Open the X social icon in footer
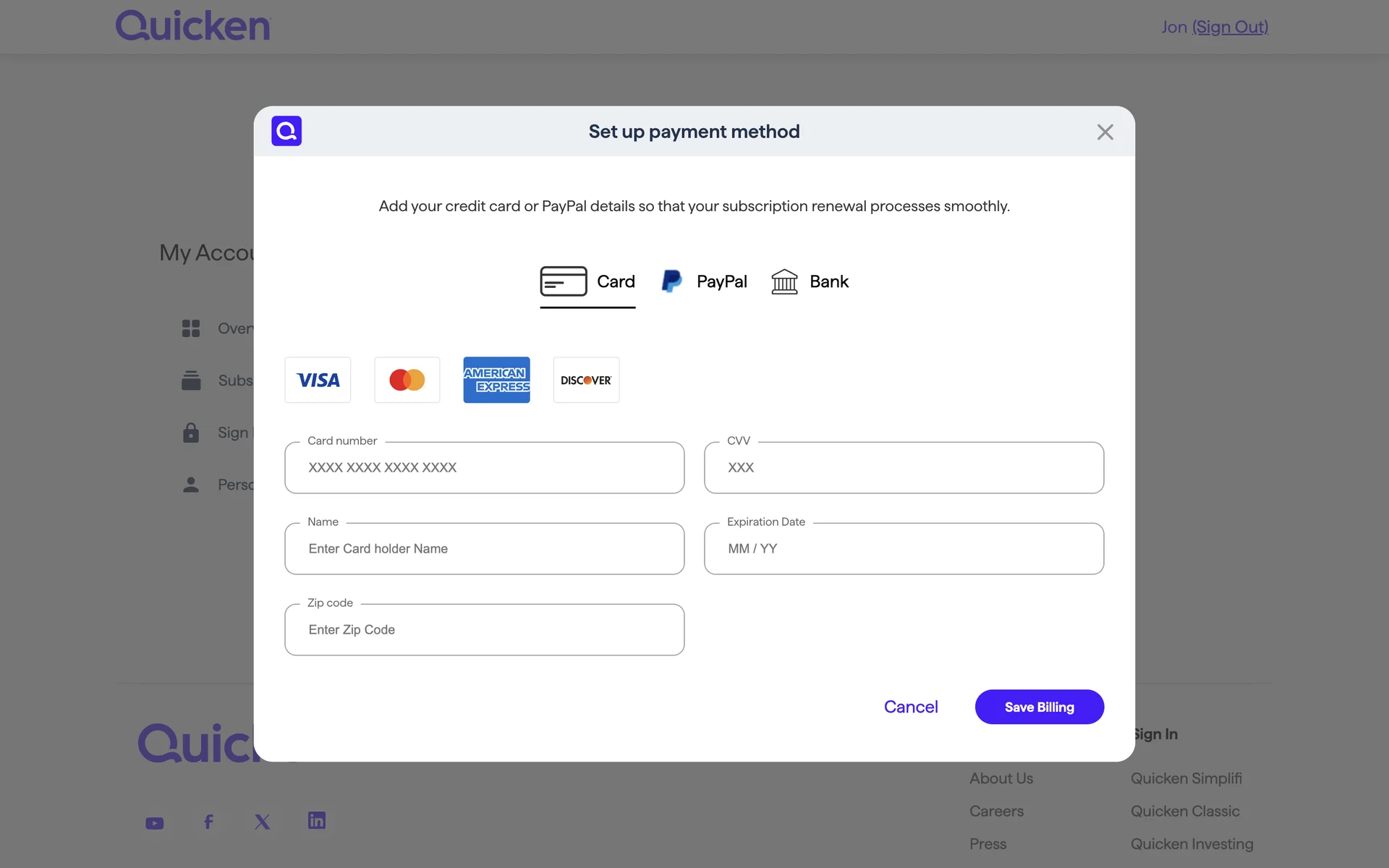This screenshot has height=868, width=1389. point(263,822)
